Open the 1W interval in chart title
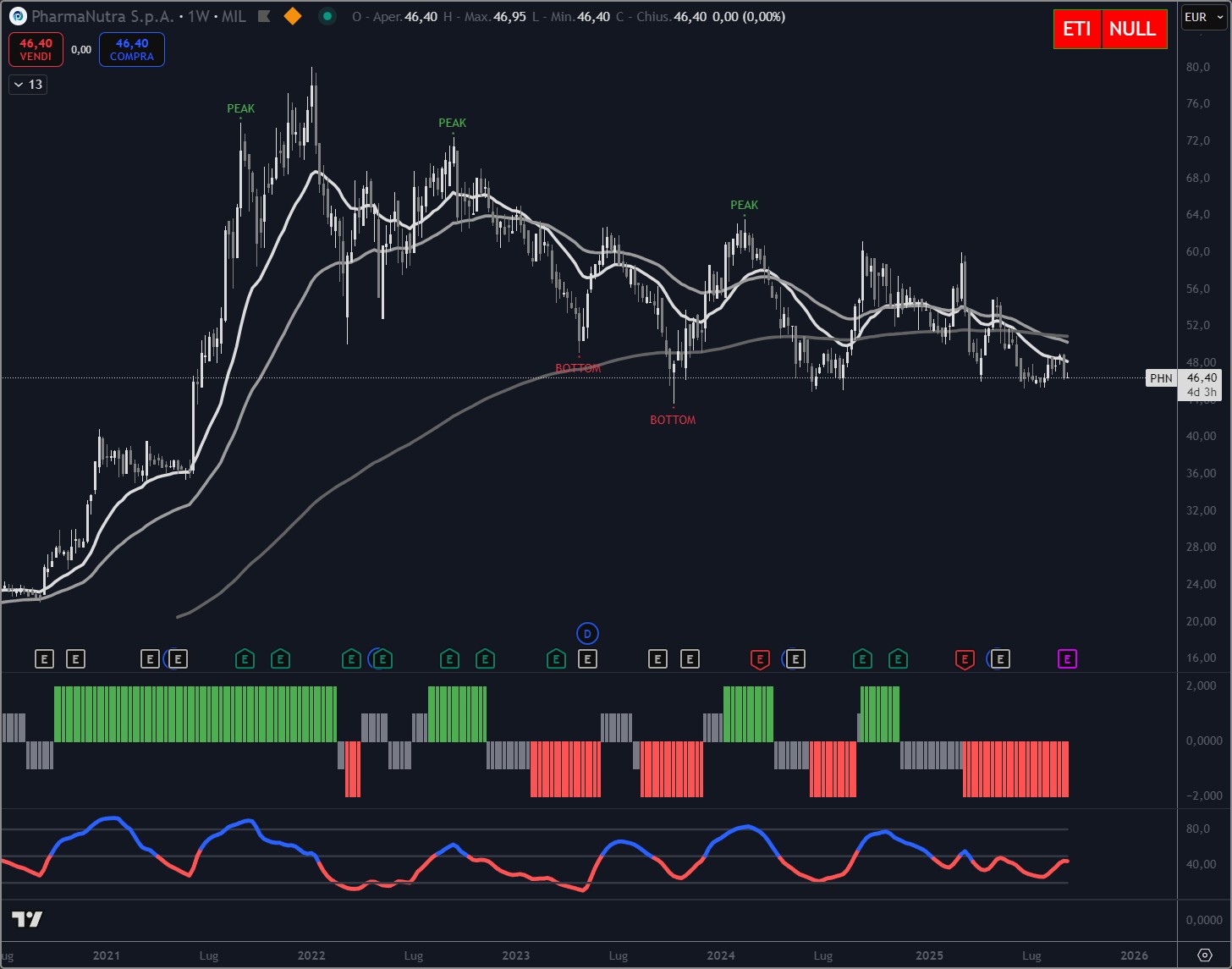Image resolution: width=1232 pixels, height=969 pixels. pos(199,17)
